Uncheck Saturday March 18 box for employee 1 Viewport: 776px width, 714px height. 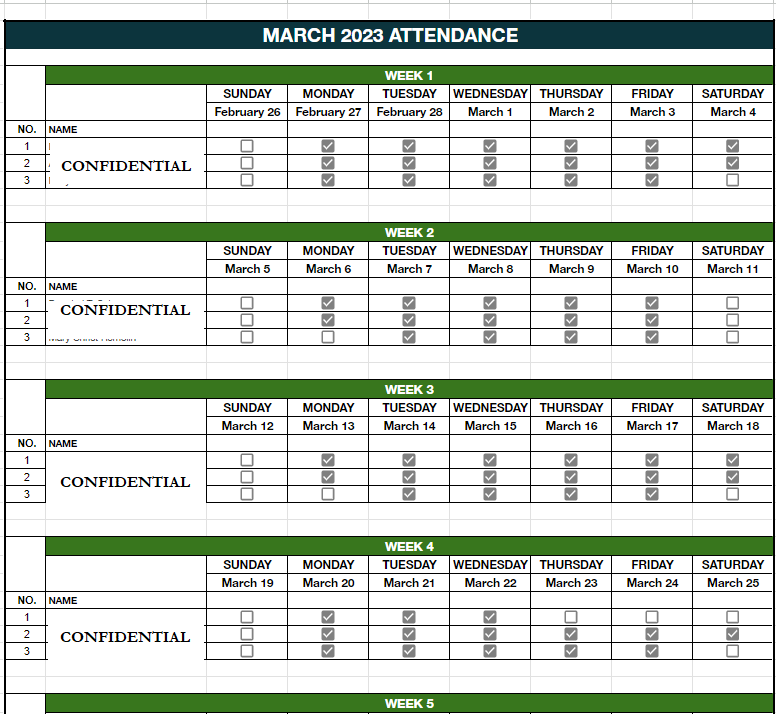[x=733, y=460]
